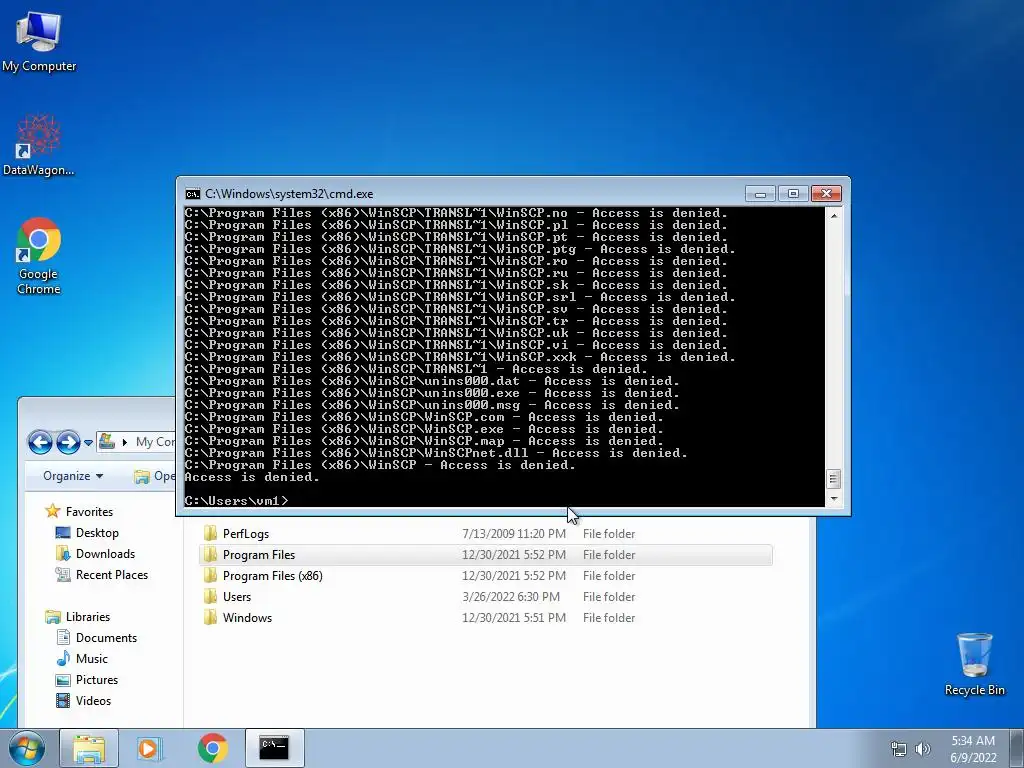Click date 3/26/2022 6:30 PM

coord(511,597)
